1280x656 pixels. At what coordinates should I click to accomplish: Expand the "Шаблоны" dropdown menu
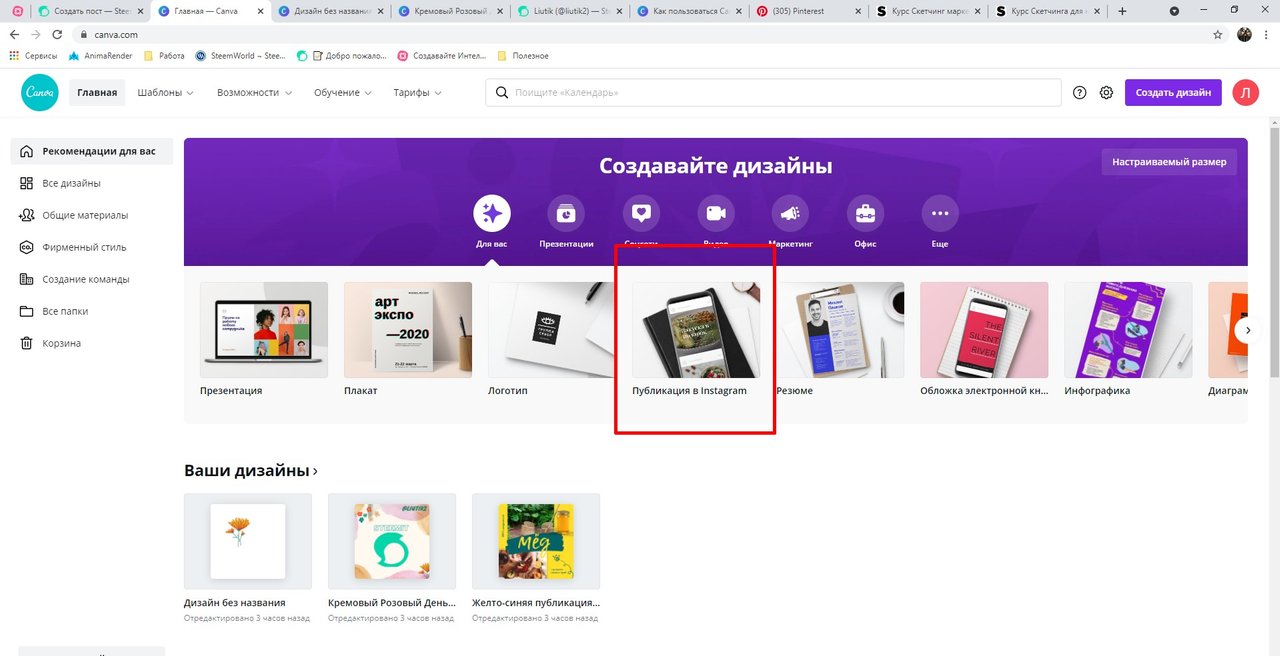[166, 92]
